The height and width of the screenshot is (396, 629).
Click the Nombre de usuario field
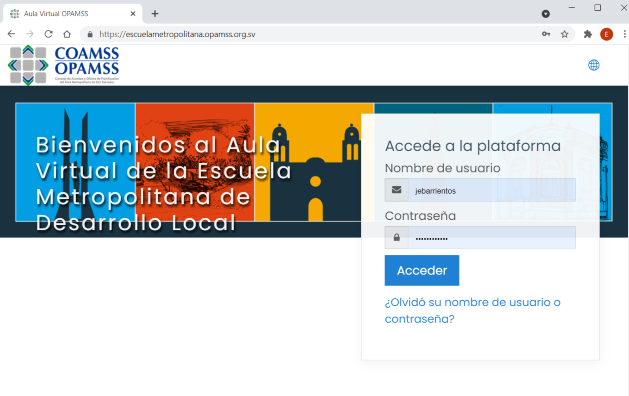(491, 190)
